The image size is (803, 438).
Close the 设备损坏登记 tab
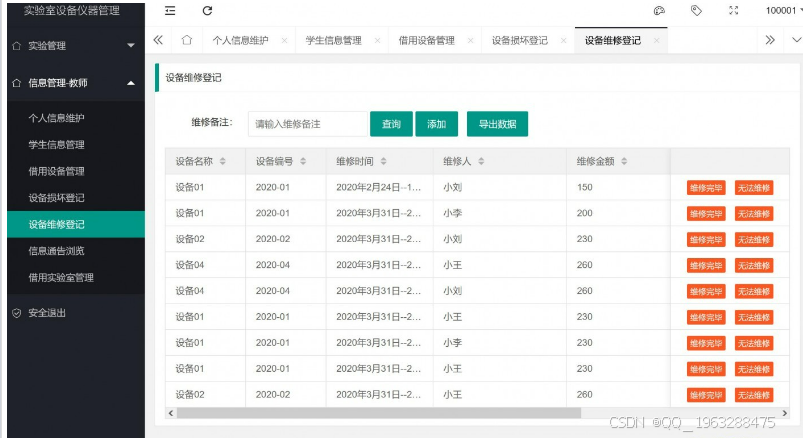click(x=563, y=40)
